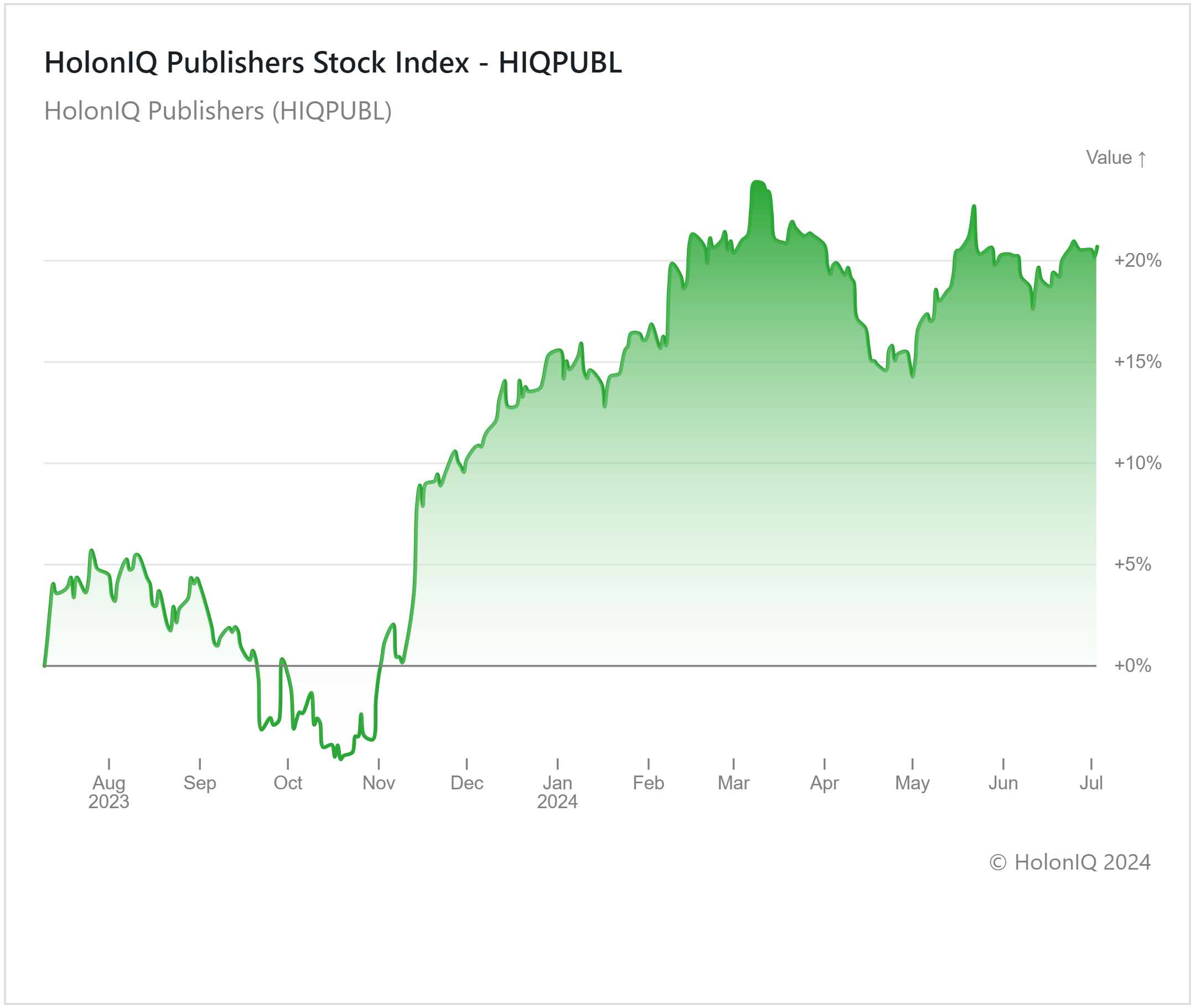
Task: Click the © HolonIQ 2024 copyright text
Action: (x=1069, y=862)
